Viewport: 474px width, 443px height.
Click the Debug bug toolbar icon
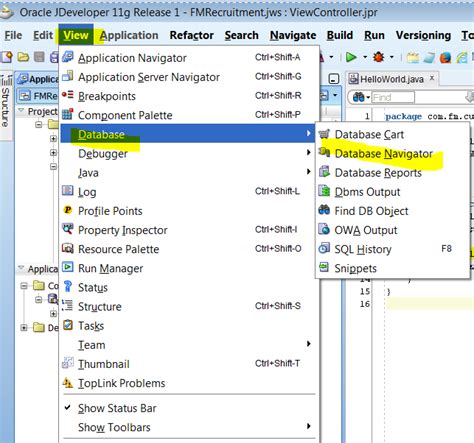379,57
